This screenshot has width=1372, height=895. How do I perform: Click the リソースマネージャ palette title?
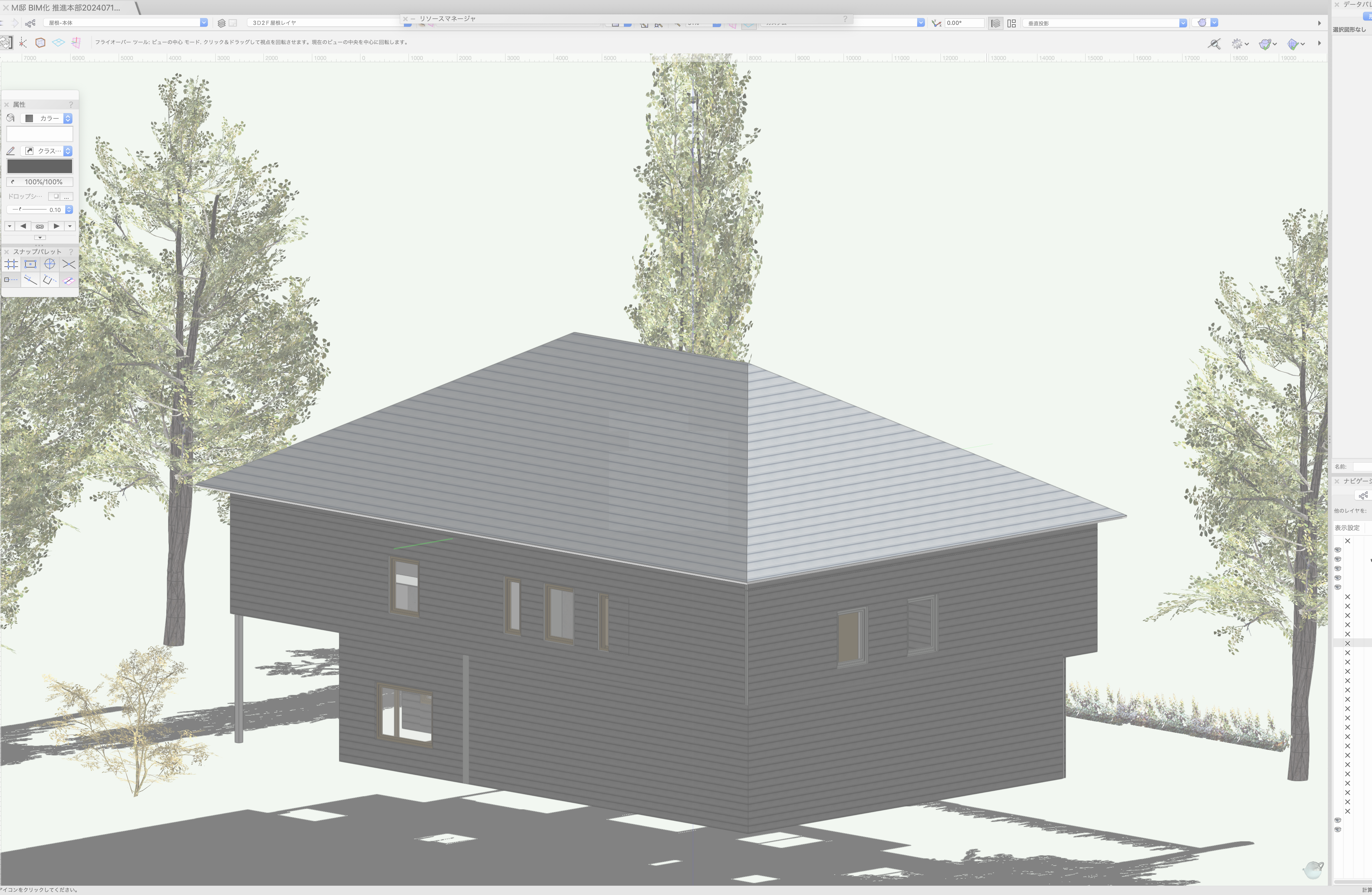[447, 18]
